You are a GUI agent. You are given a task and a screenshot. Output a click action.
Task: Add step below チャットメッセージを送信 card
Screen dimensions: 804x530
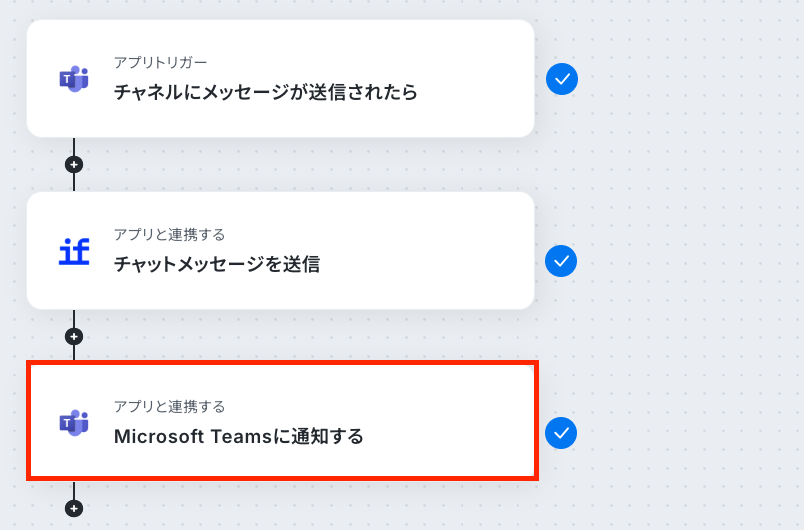[x=74, y=337]
